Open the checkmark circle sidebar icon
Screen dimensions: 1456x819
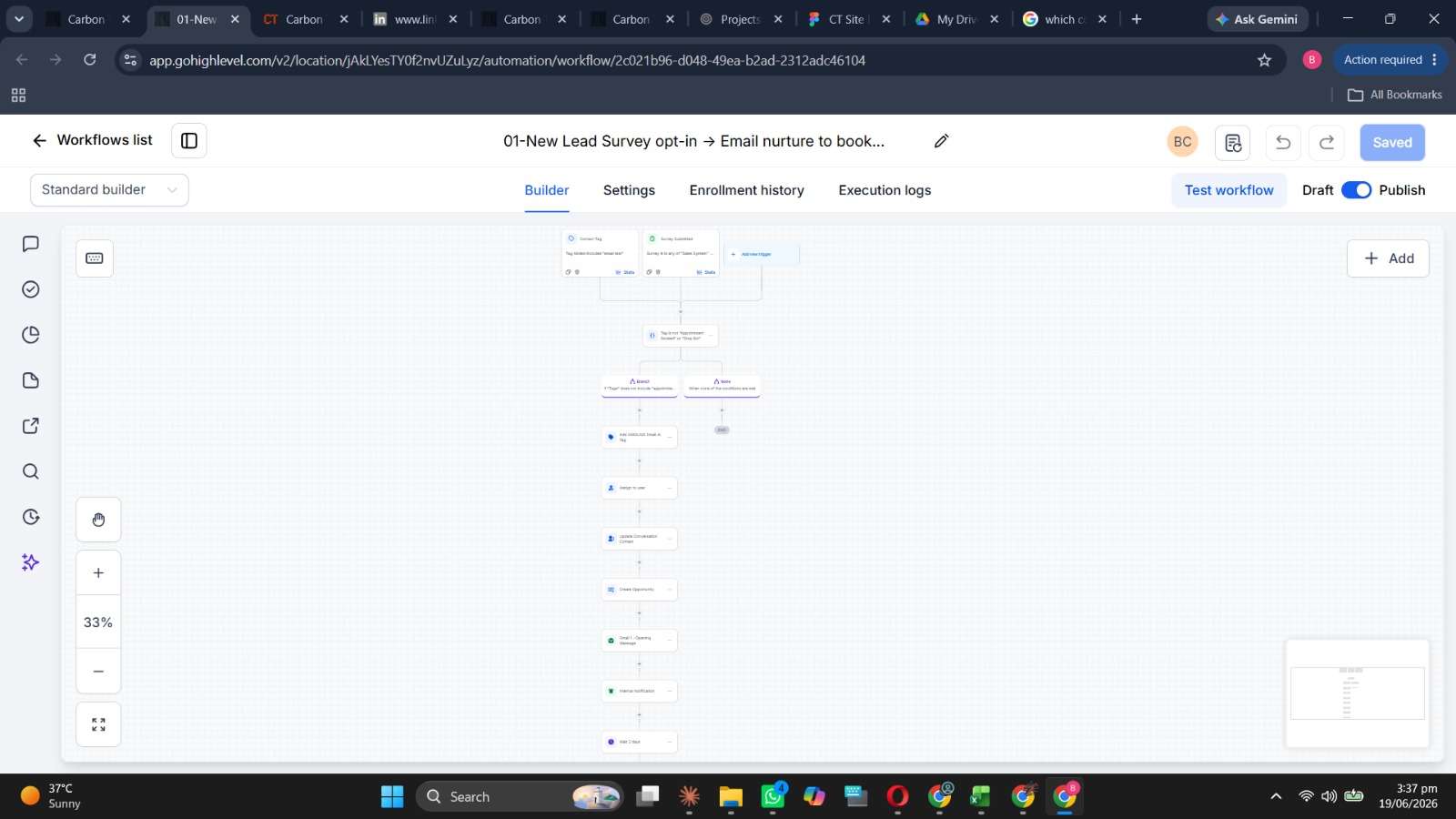(31, 289)
